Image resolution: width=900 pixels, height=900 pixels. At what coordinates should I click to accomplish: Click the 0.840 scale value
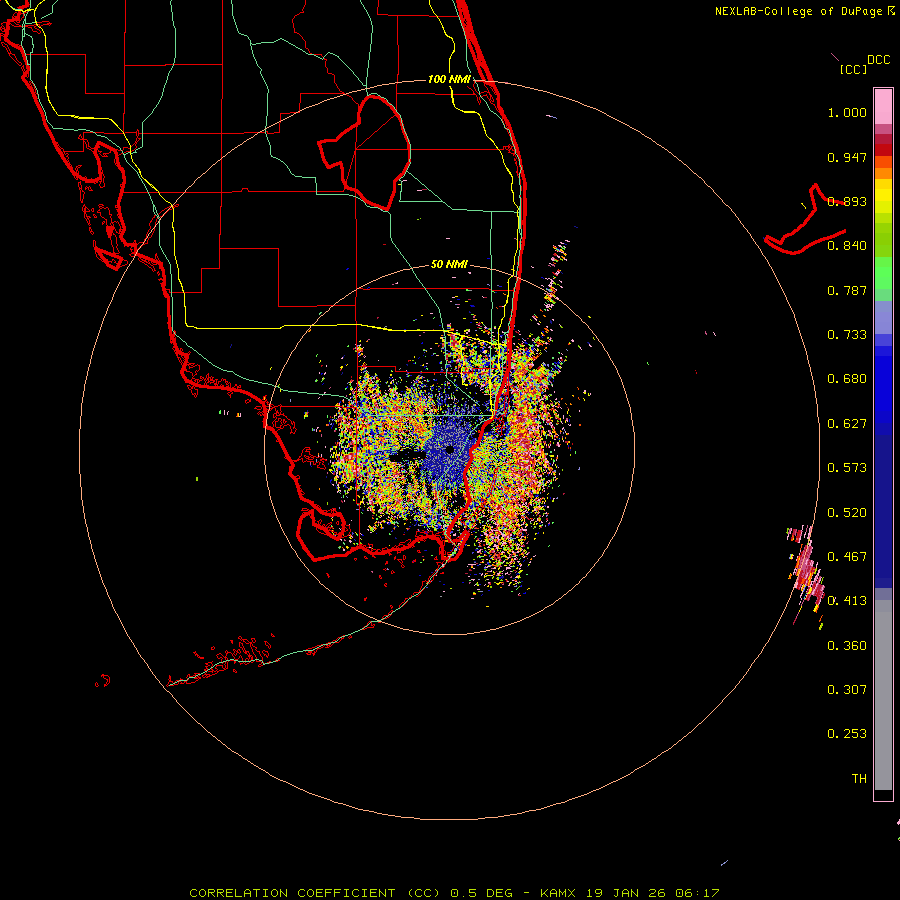point(847,246)
